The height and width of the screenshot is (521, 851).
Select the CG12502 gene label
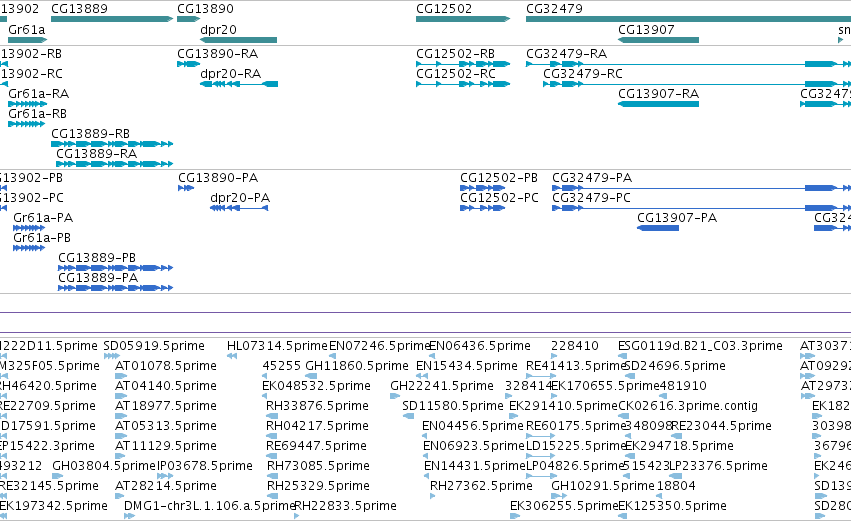[x=444, y=9]
